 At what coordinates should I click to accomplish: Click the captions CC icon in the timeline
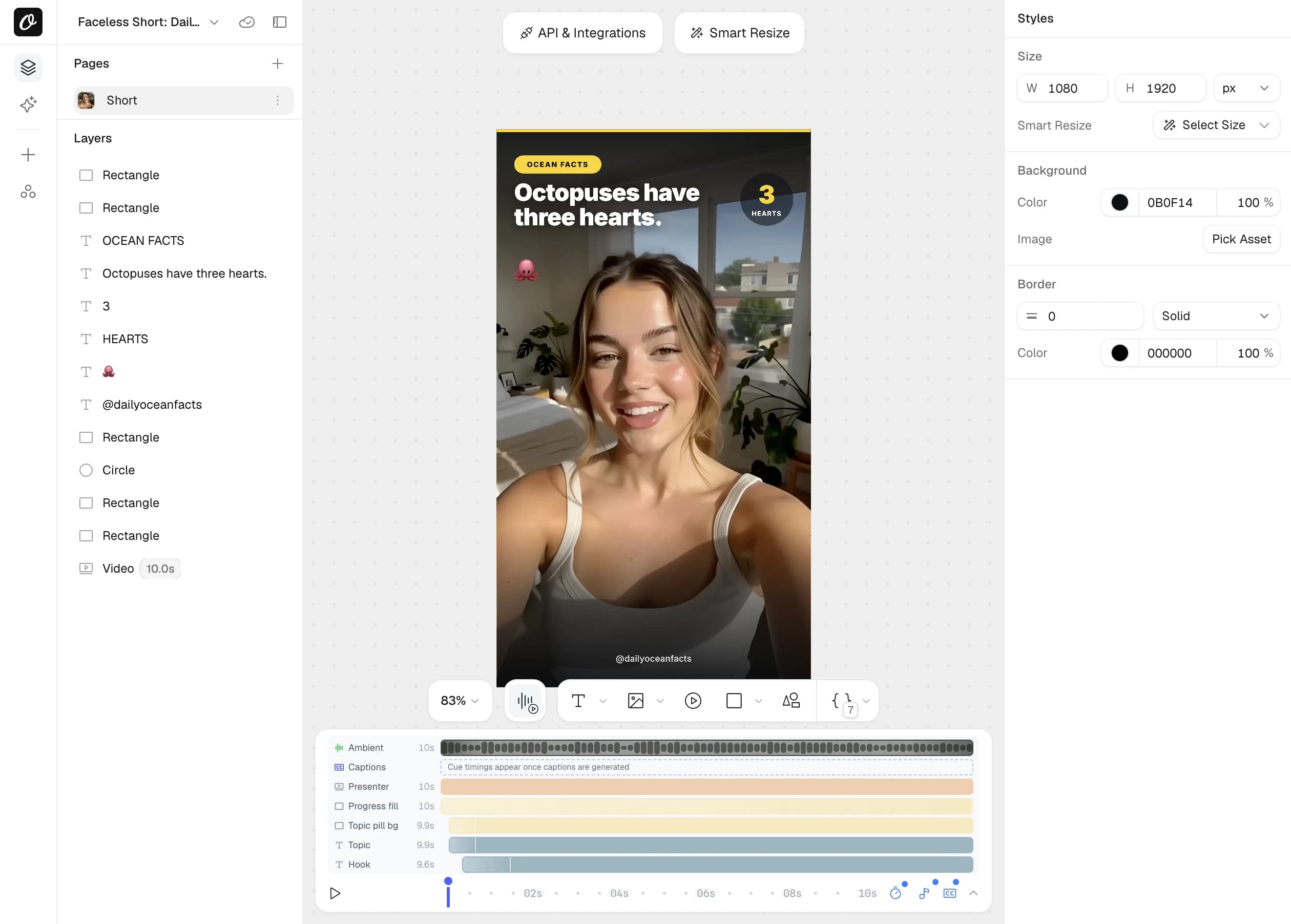950,893
